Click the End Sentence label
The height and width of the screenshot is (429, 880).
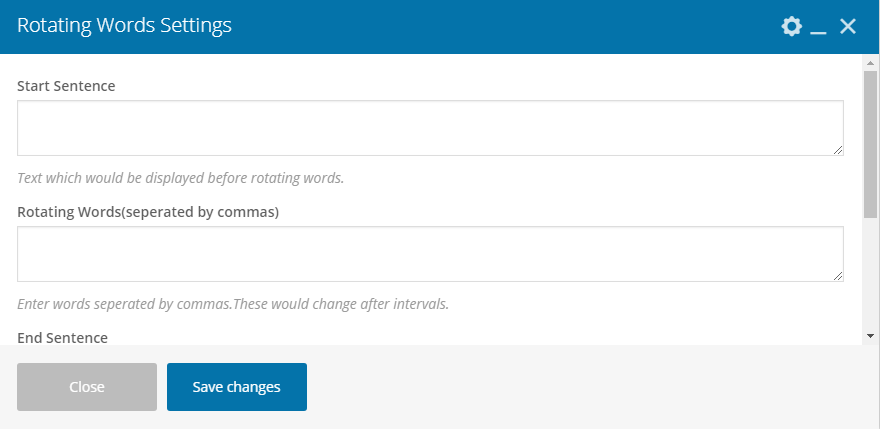[x=62, y=337]
